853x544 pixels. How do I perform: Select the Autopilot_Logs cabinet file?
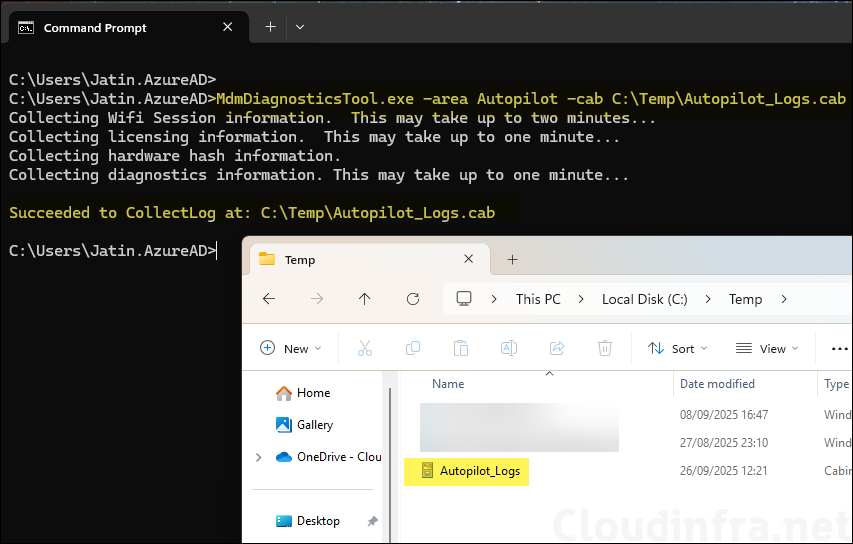coord(479,471)
